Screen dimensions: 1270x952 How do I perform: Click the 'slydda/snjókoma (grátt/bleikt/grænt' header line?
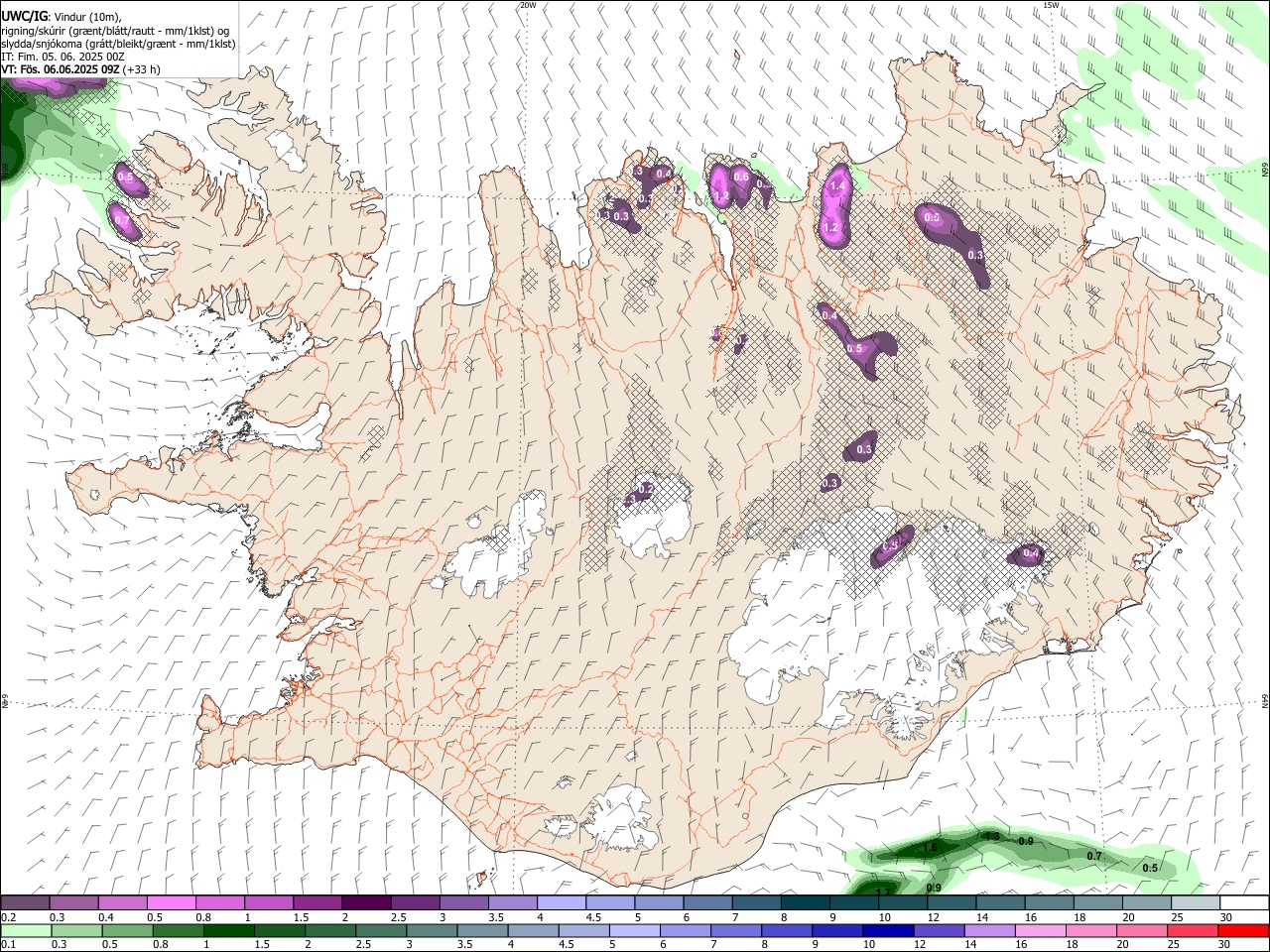[118, 44]
